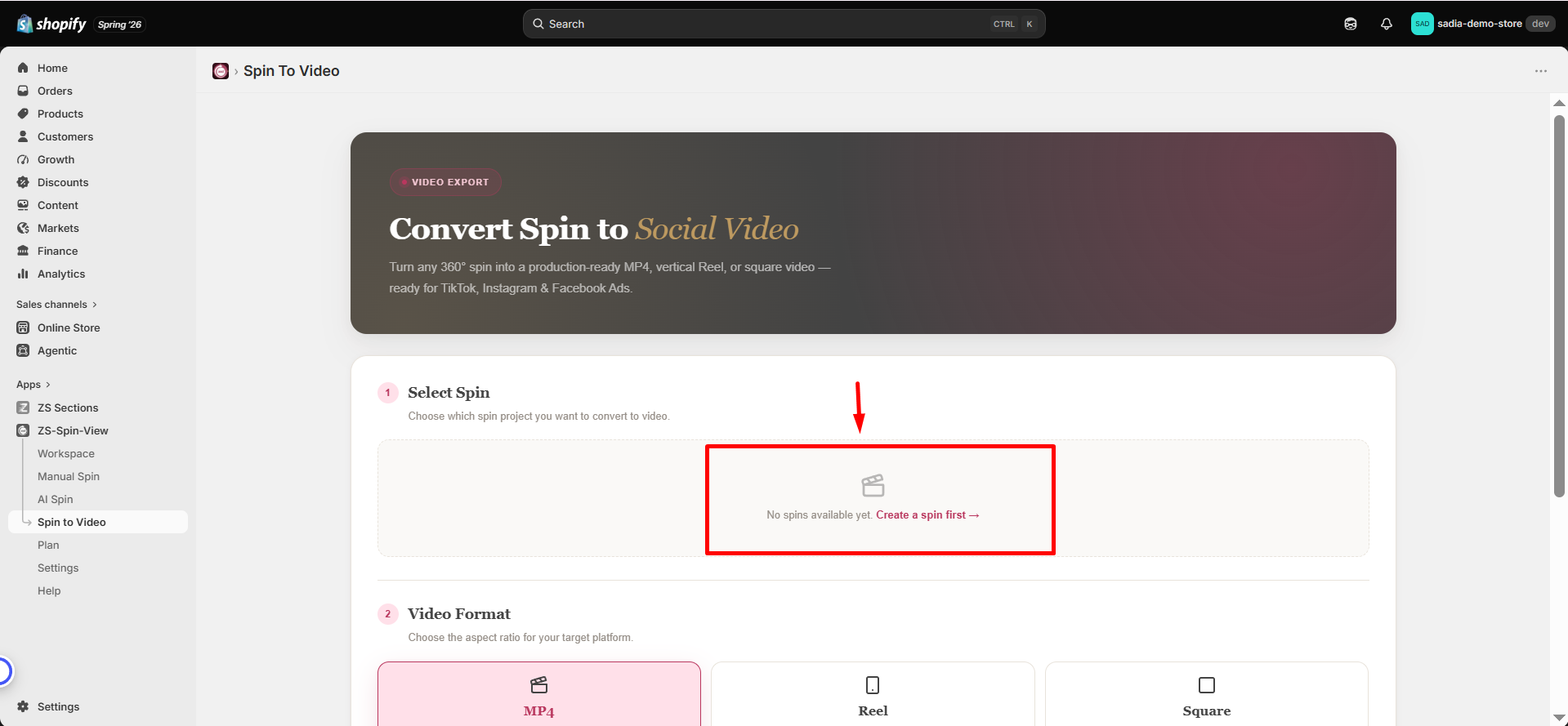Click the search bar
Viewport: 1568px width, 726px height.
click(784, 24)
